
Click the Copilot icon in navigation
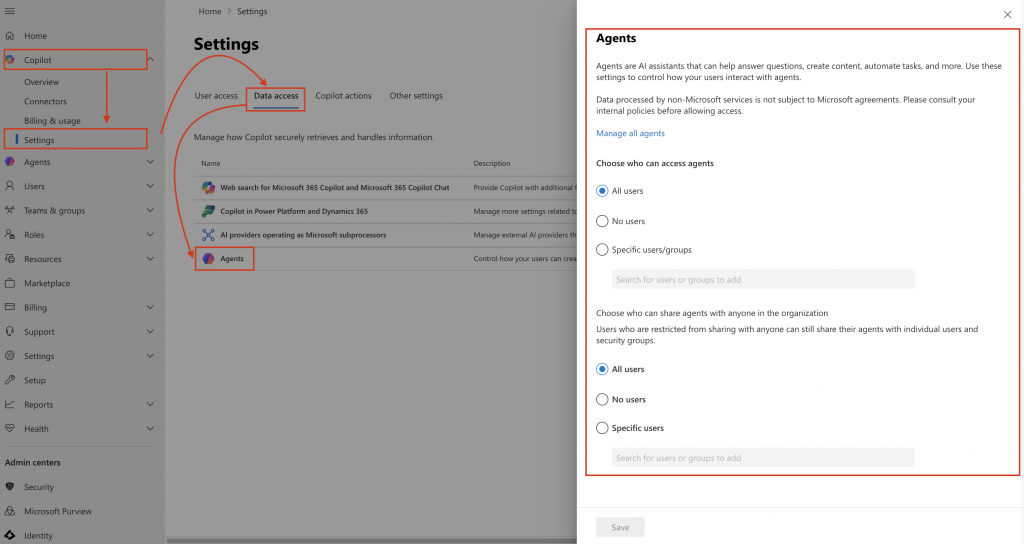click(x=10, y=60)
